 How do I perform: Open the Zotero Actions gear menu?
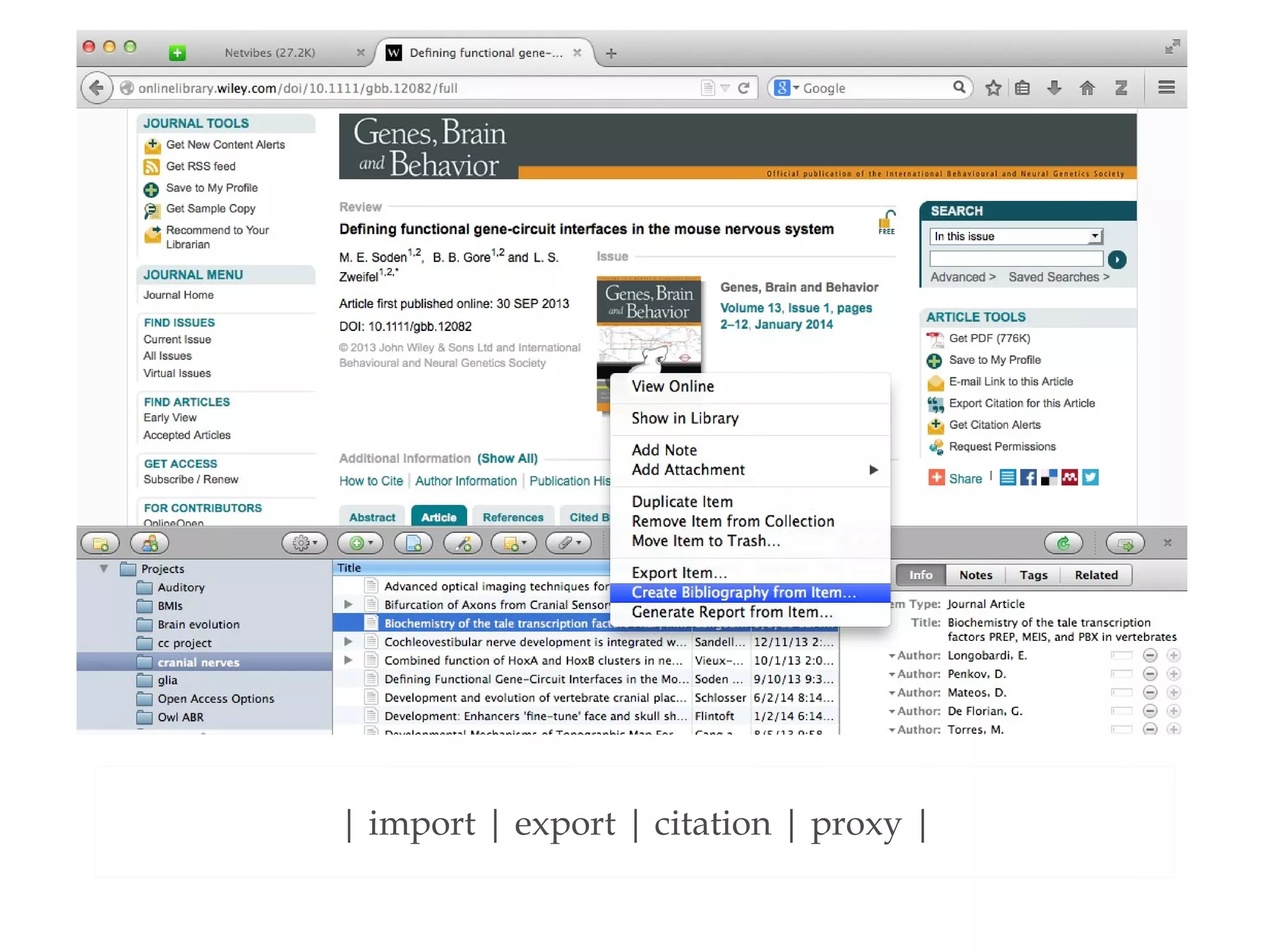click(304, 544)
